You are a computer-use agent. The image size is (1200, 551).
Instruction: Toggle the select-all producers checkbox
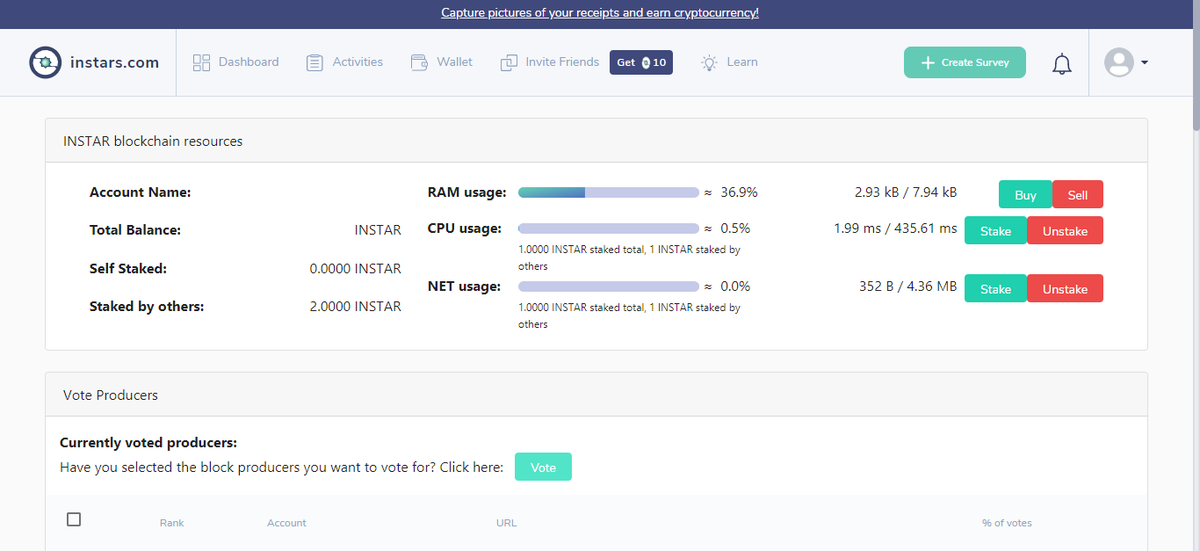tap(73, 519)
